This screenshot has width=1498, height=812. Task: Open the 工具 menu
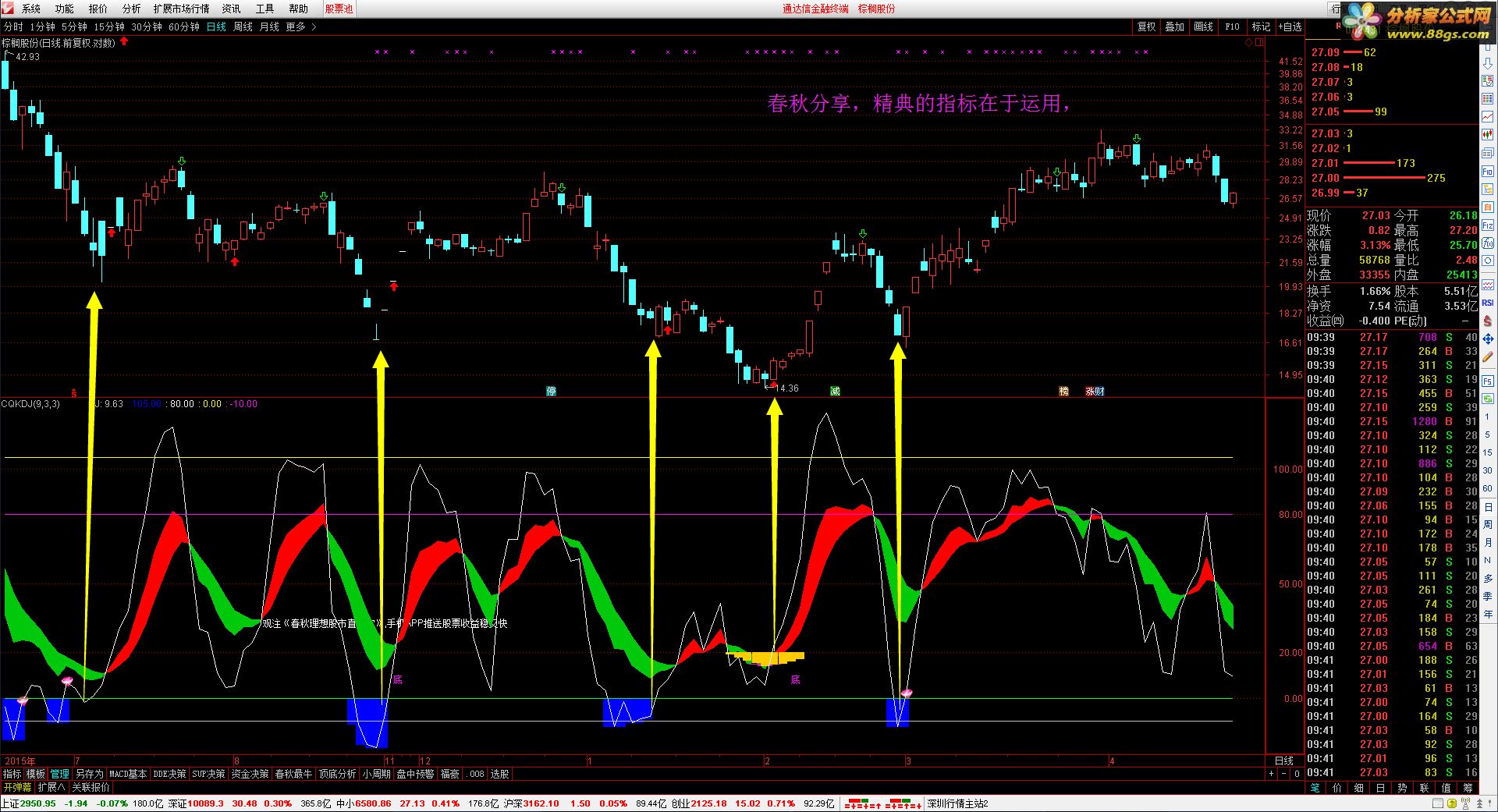pyautogui.click(x=265, y=9)
